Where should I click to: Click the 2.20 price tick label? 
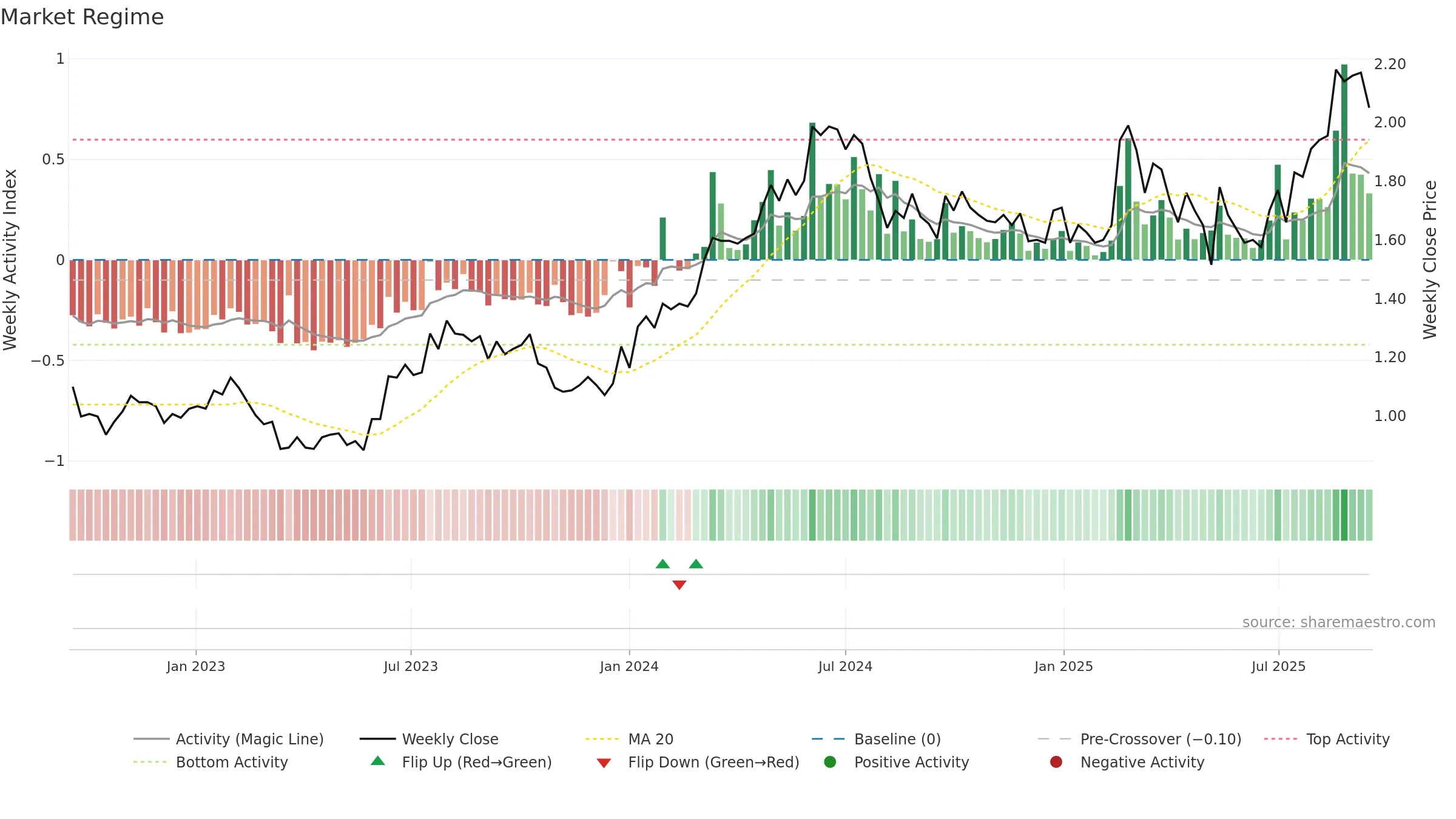[x=1390, y=64]
